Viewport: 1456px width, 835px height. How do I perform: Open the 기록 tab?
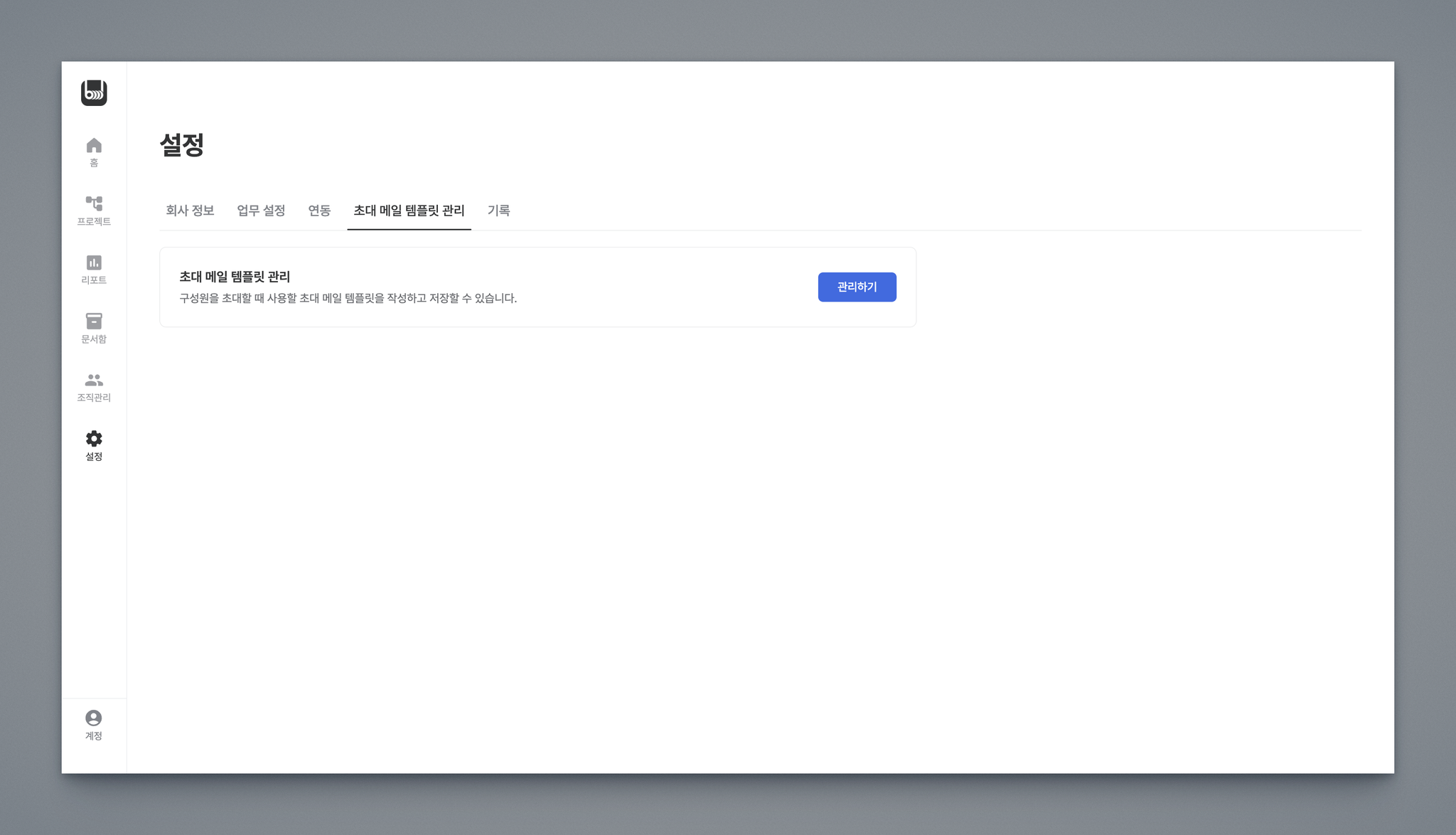(x=498, y=211)
